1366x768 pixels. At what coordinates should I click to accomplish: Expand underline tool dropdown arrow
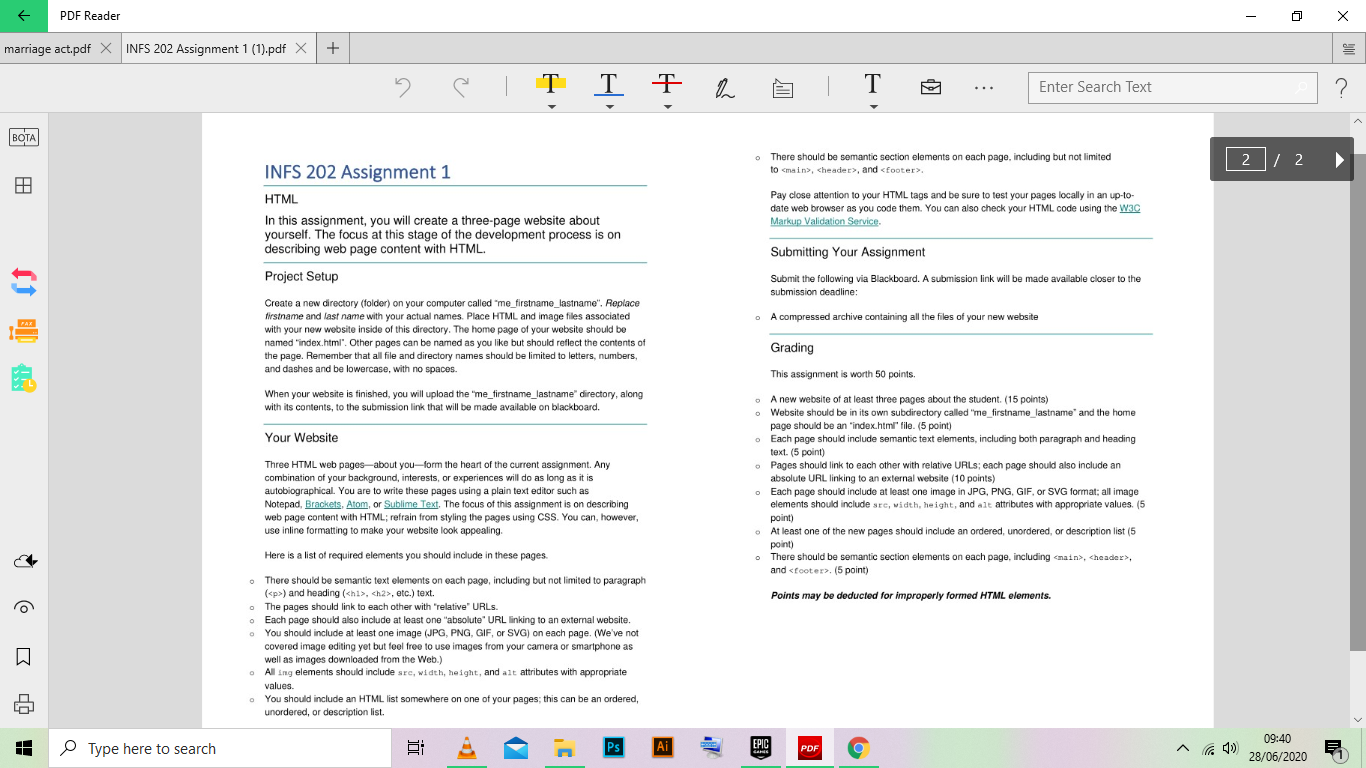(609, 106)
